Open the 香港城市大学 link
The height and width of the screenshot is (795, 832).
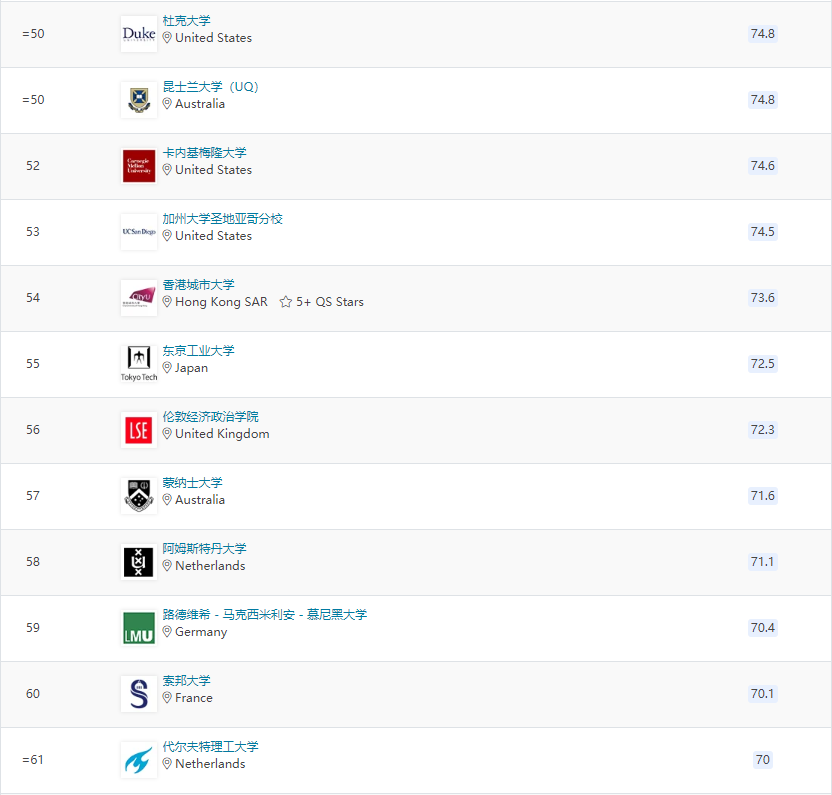(199, 285)
